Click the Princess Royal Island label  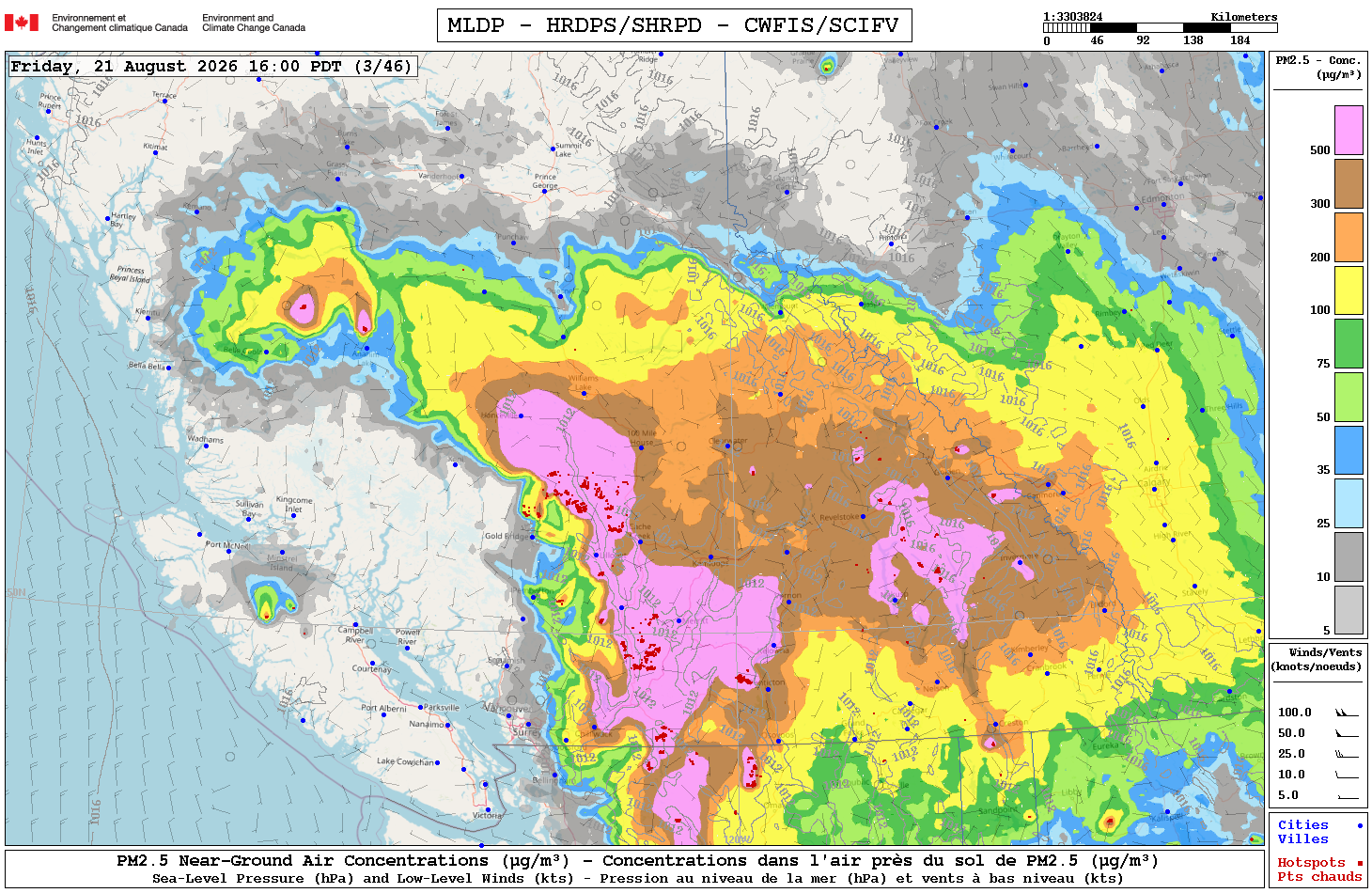pos(130,274)
